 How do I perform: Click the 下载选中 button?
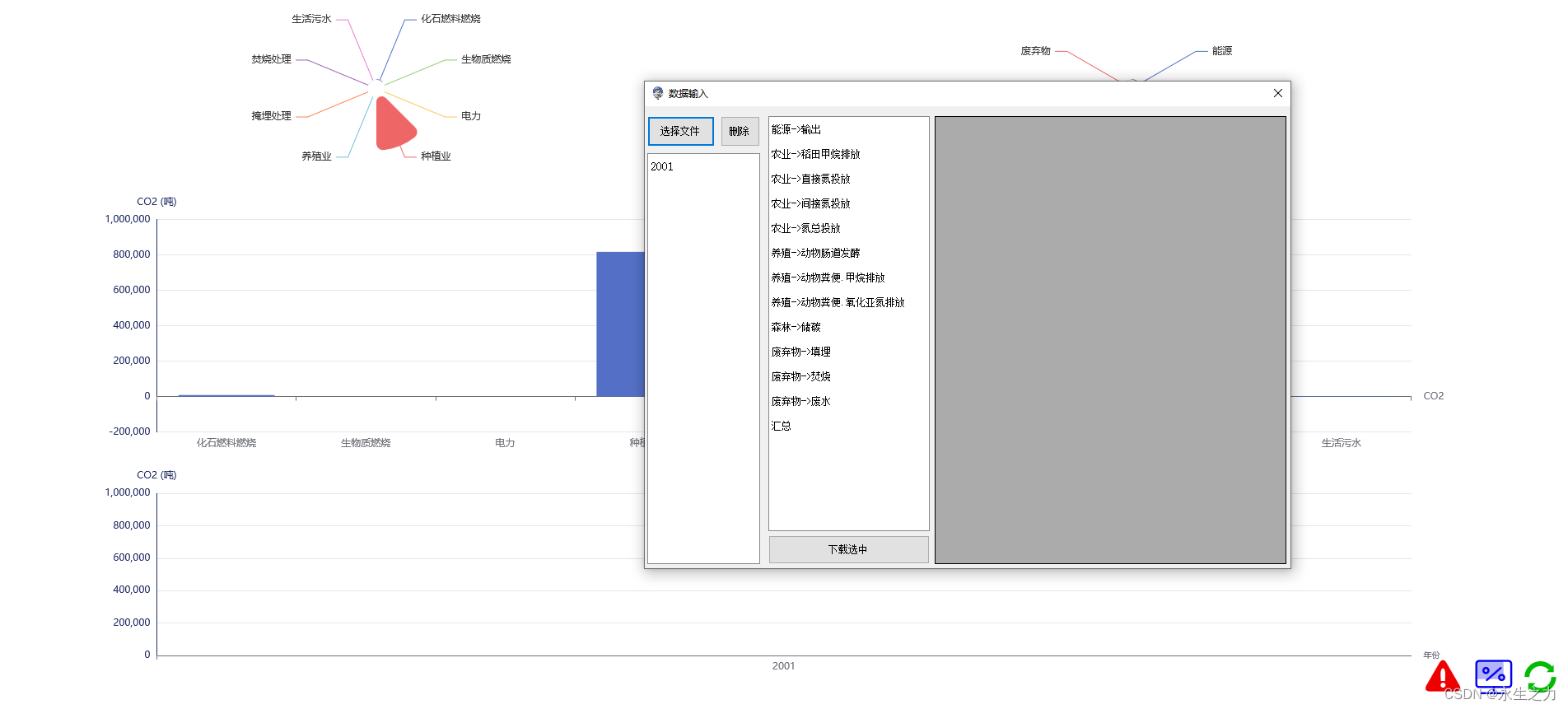point(848,549)
